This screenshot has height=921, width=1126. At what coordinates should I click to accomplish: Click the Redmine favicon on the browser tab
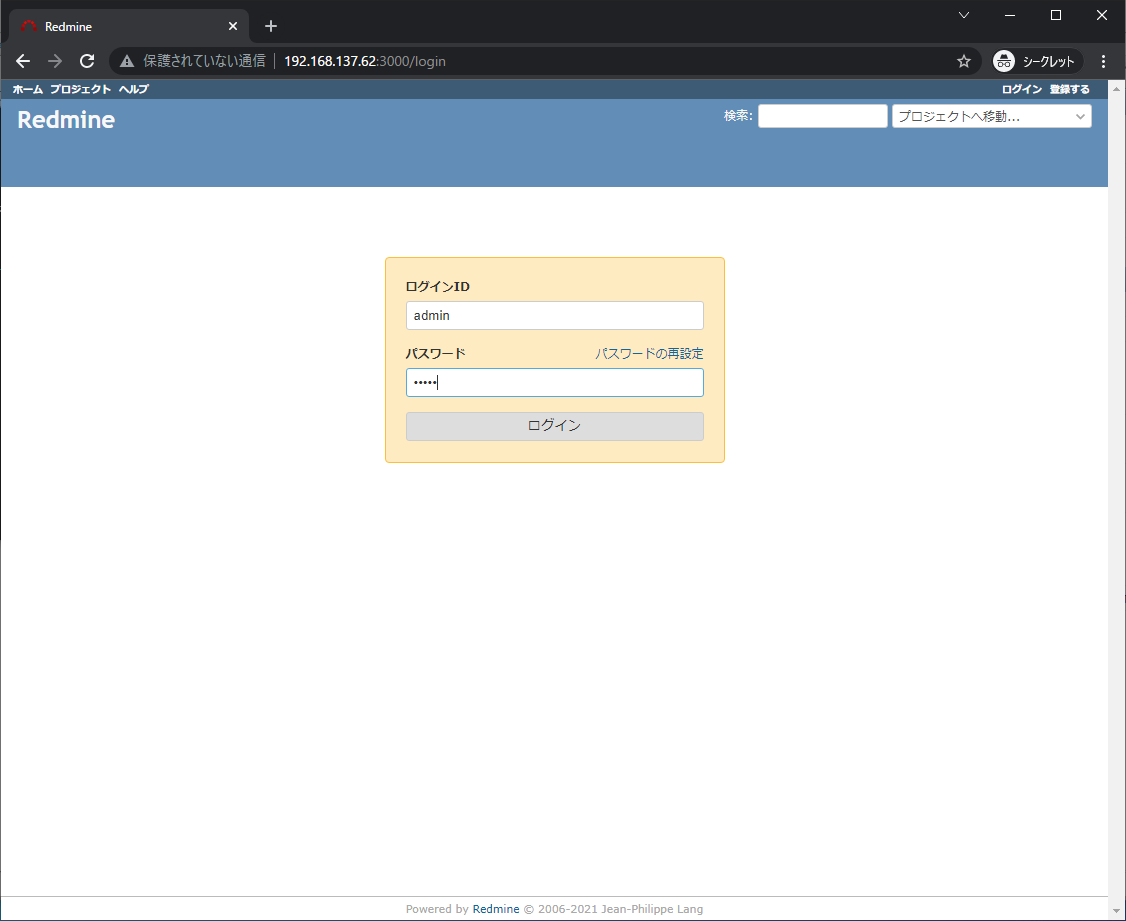click(x=28, y=25)
